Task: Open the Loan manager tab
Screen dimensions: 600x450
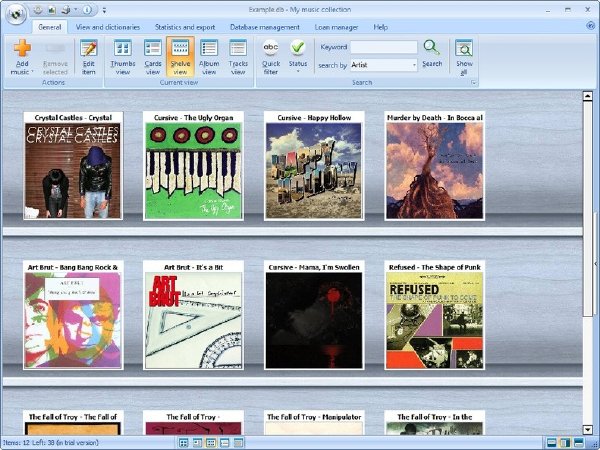Action: pos(336,27)
